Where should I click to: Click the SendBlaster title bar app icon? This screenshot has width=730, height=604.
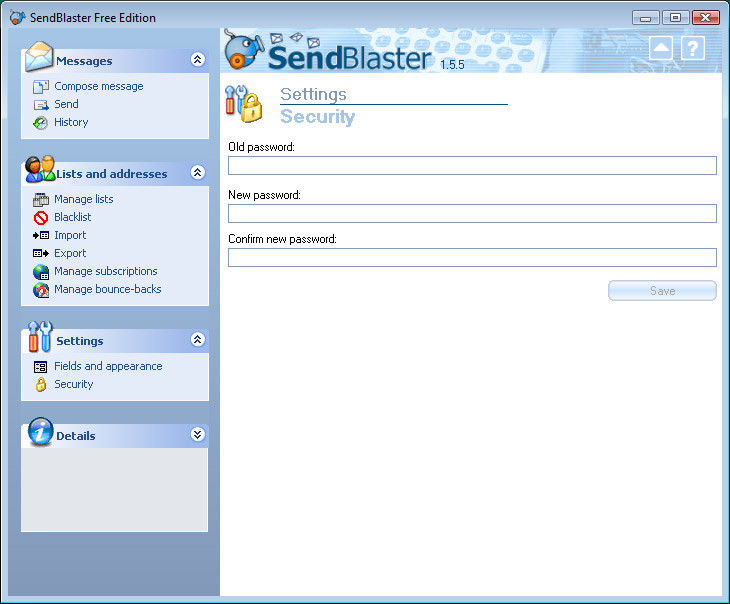point(17,18)
